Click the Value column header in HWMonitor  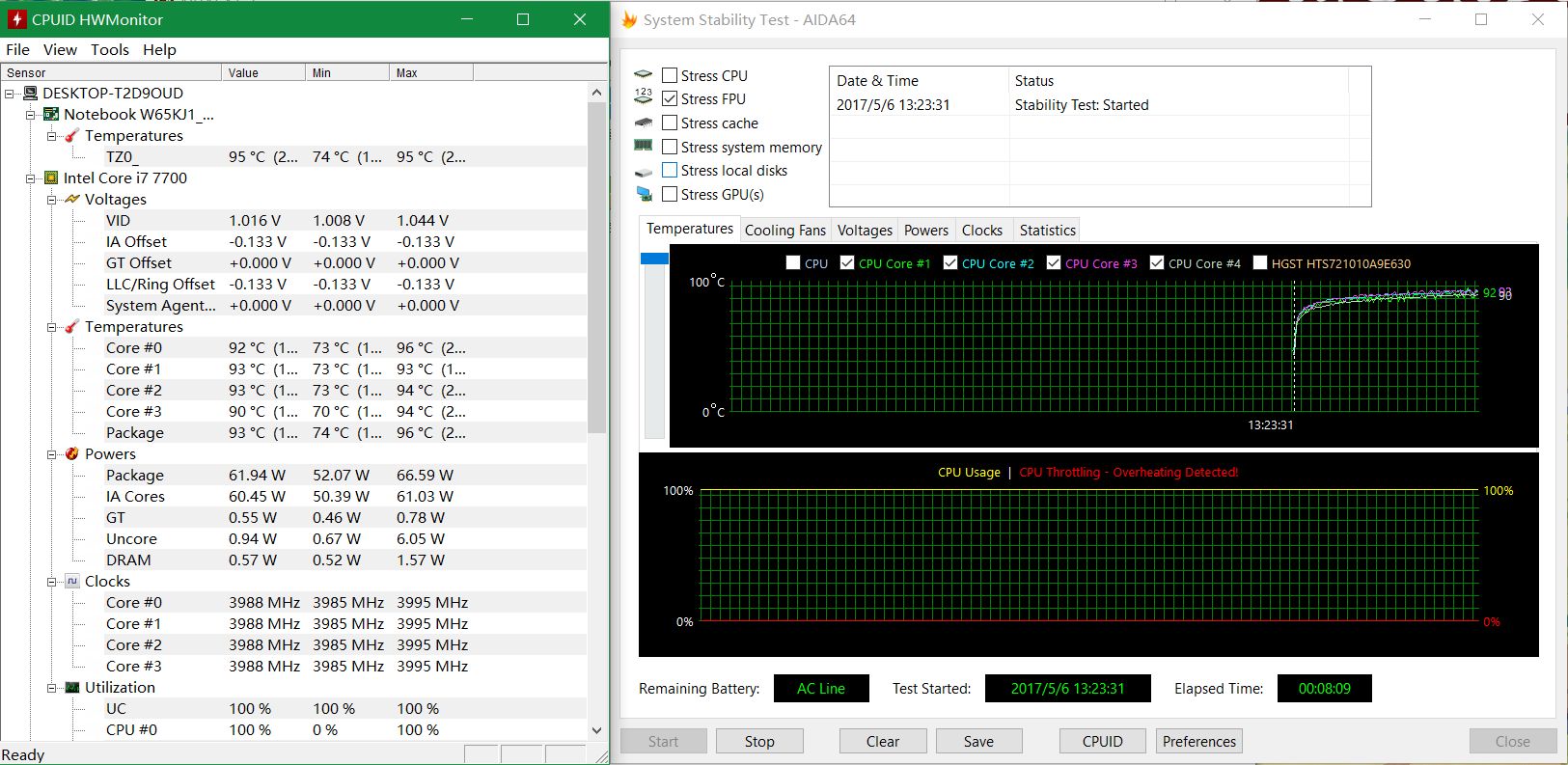click(263, 72)
